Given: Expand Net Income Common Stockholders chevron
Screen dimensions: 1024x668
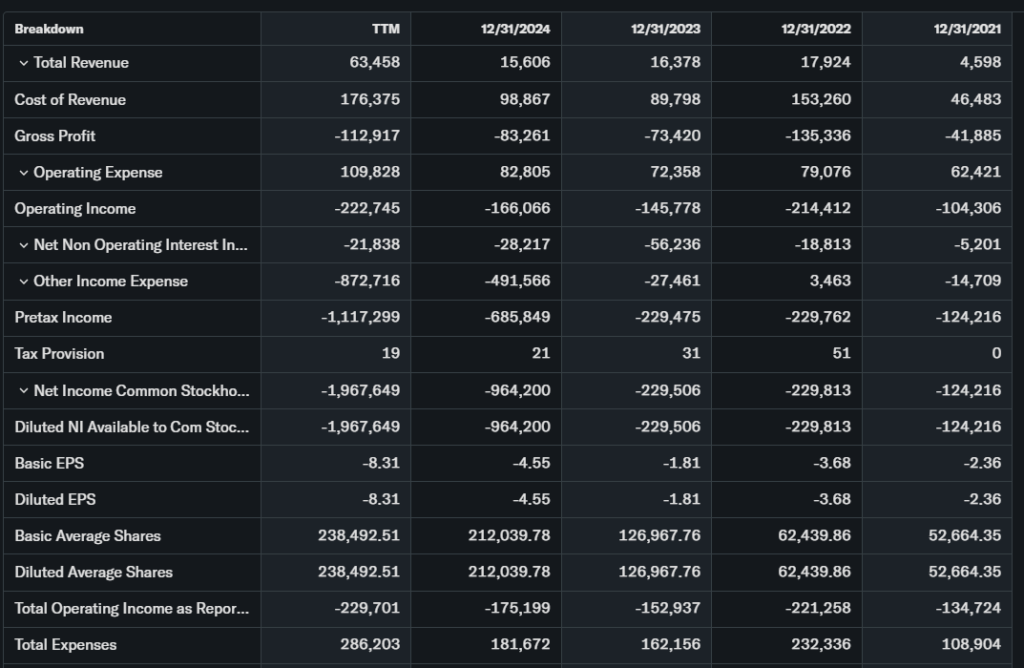Looking at the screenshot, I should point(23,391).
